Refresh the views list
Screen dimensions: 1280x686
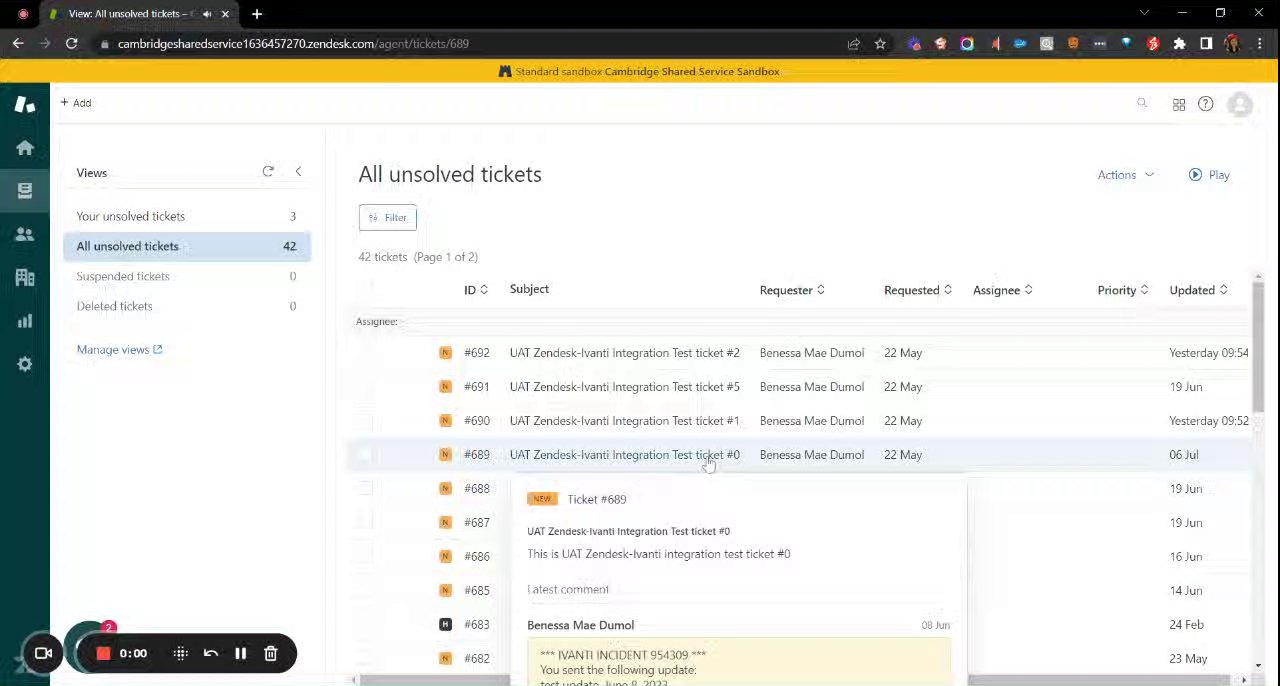coord(268,172)
